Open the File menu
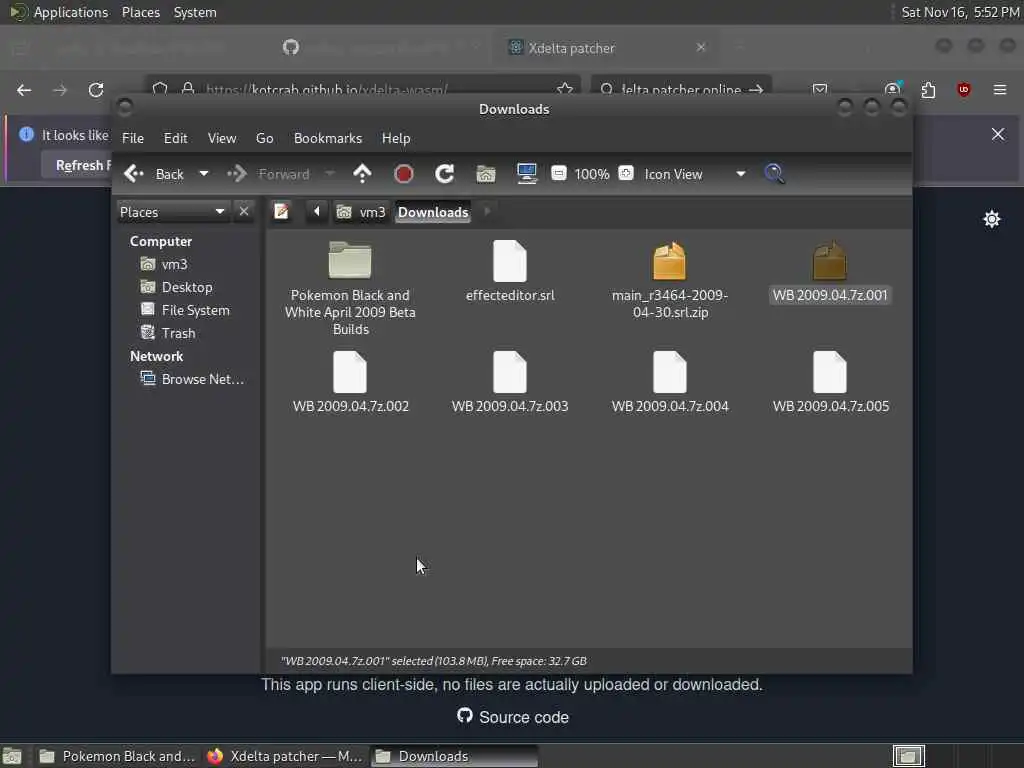This screenshot has height=768, width=1024. [133, 138]
